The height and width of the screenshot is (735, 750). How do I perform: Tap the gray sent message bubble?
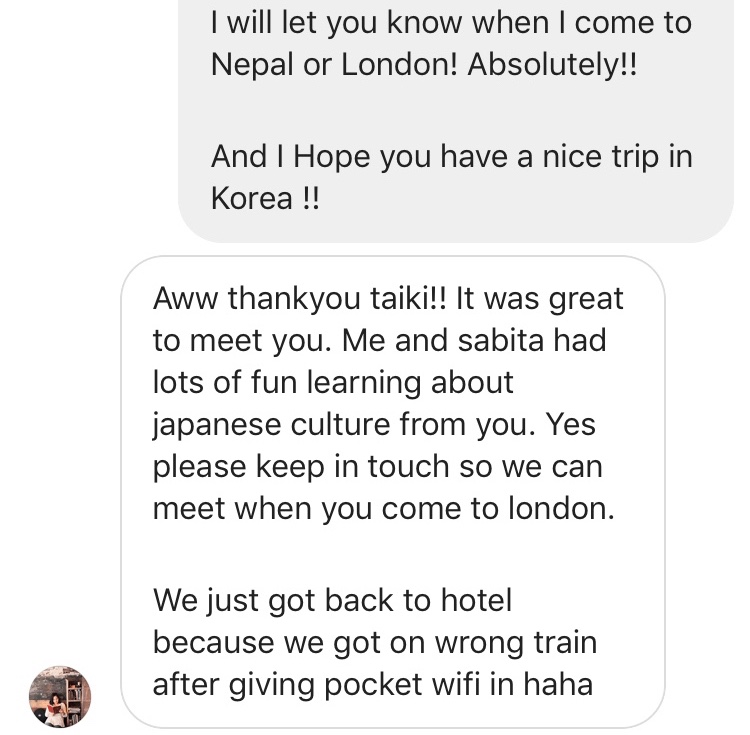click(x=455, y=121)
